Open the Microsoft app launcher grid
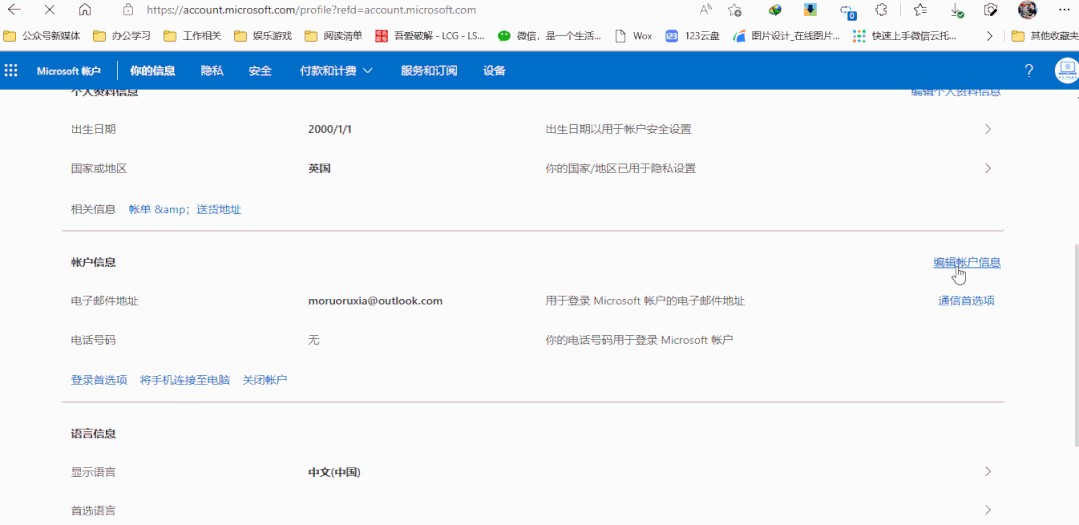The image size is (1079, 525). pyautogui.click(x=12, y=71)
